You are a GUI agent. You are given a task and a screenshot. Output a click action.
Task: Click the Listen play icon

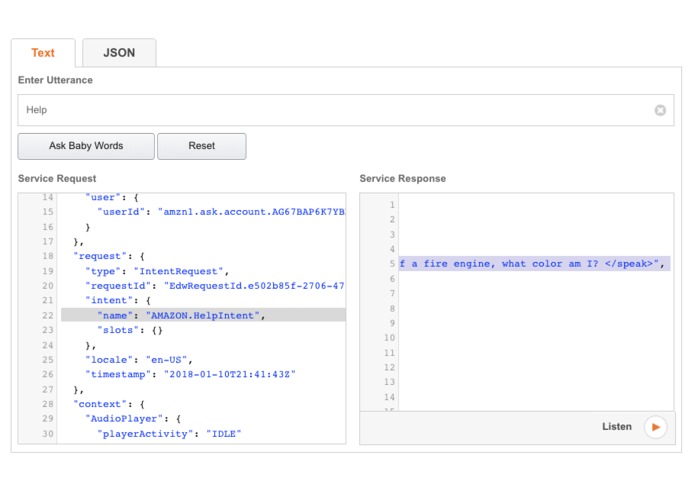pyautogui.click(x=655, y=427)
